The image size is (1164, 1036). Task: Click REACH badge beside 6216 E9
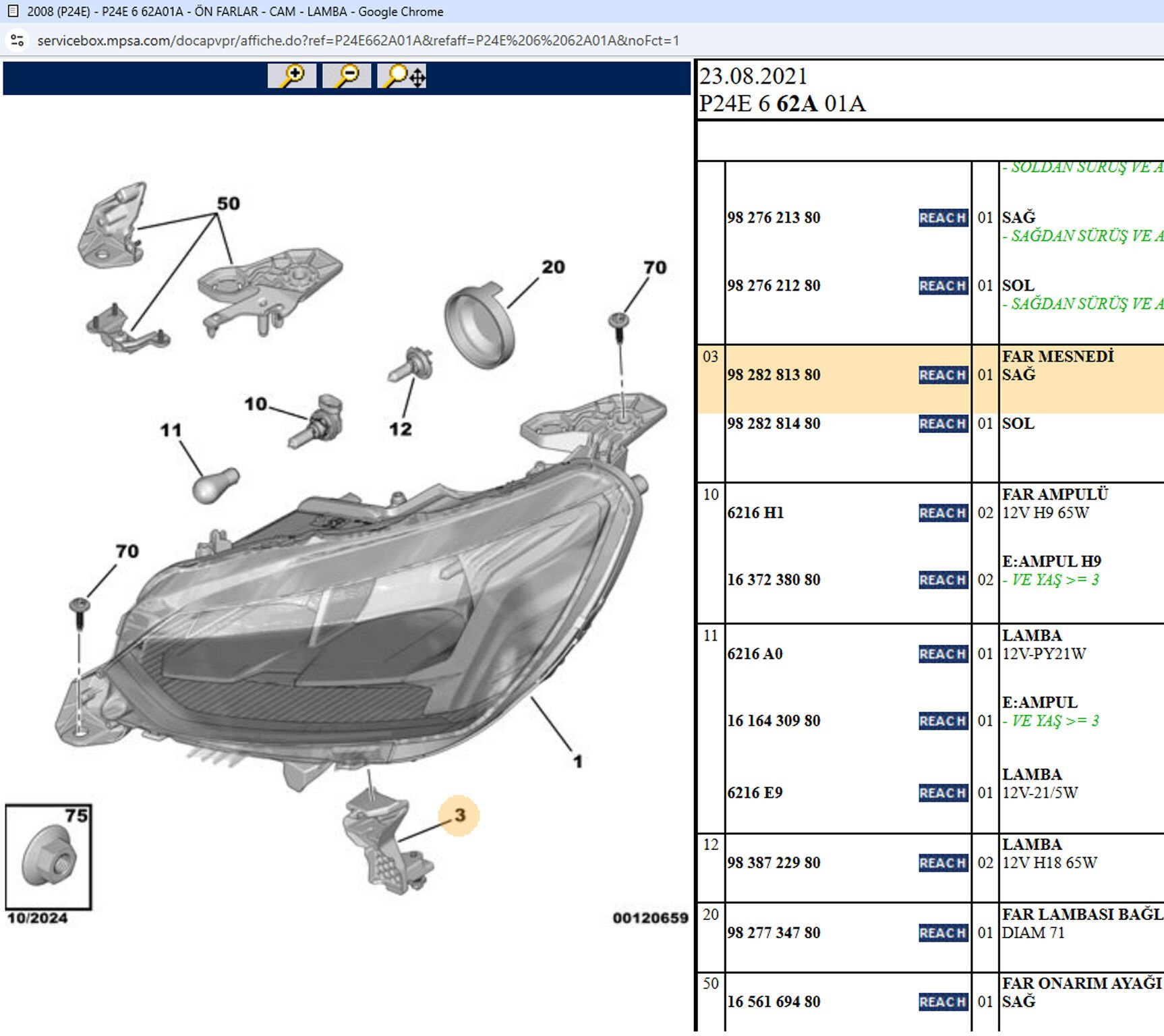coord(943,793)
